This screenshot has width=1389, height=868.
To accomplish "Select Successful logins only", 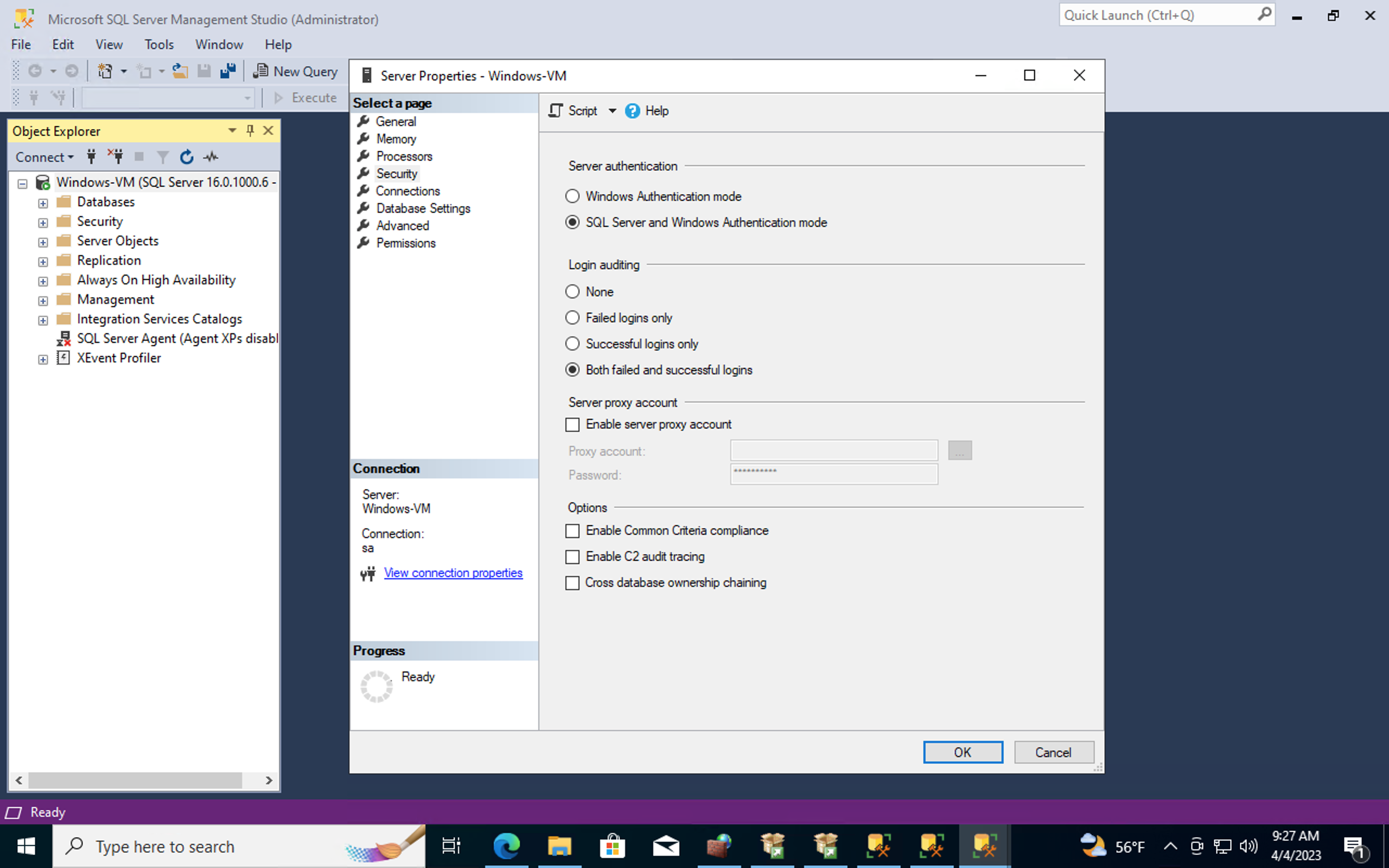I will [x=572, y=344].
